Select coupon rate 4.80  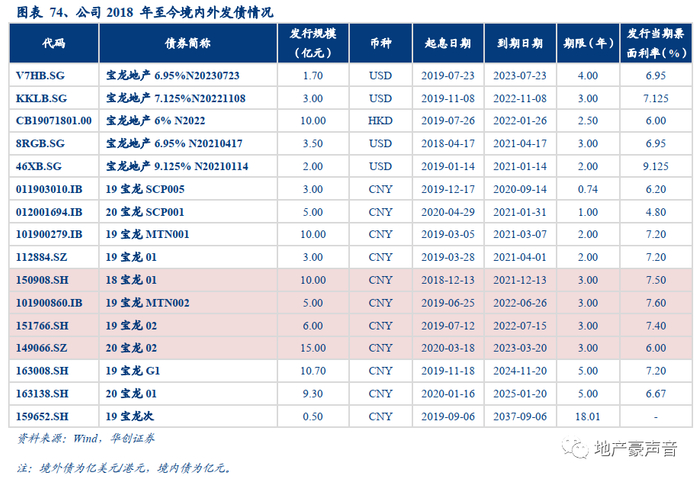tap(656, 212)
